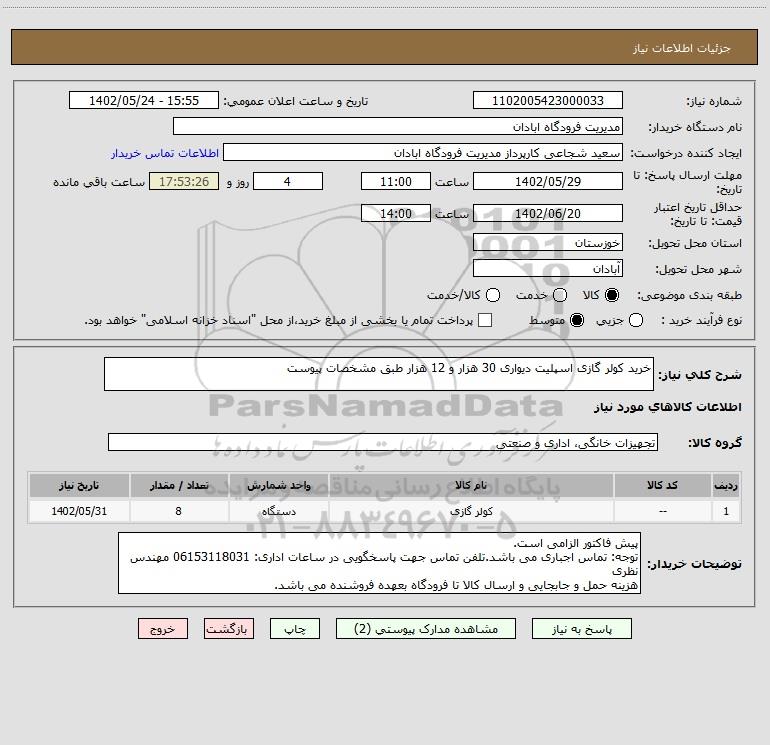The width and height of the screenshot is (770, 745).
Task: Open مشاهده مدارک پیوستی (2) button
Action: pyautogui.click(x=426, y=629)
